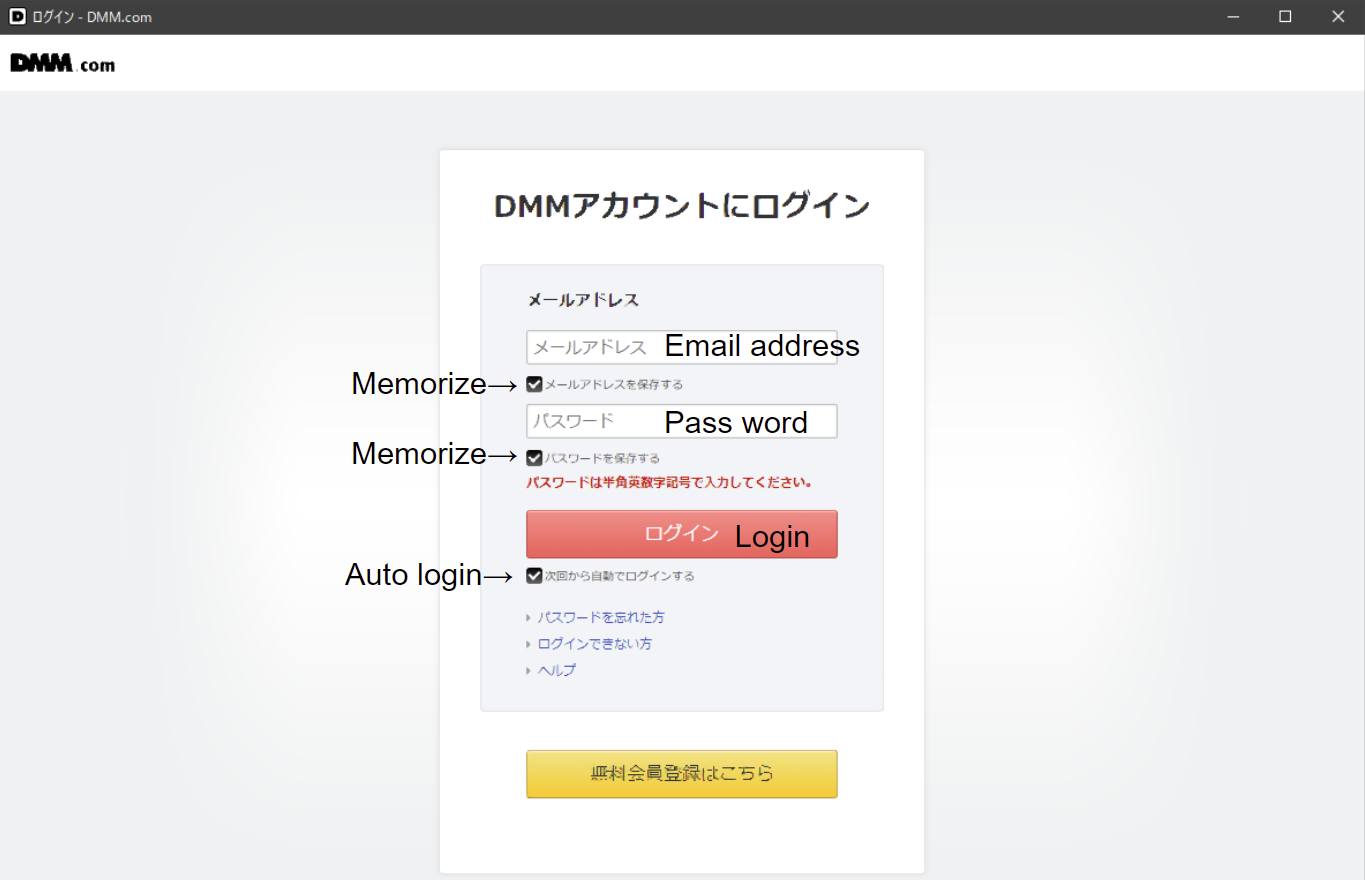Minimize the DMM login window
This screenshot has width=1365, height=880.
[1233, 16]
